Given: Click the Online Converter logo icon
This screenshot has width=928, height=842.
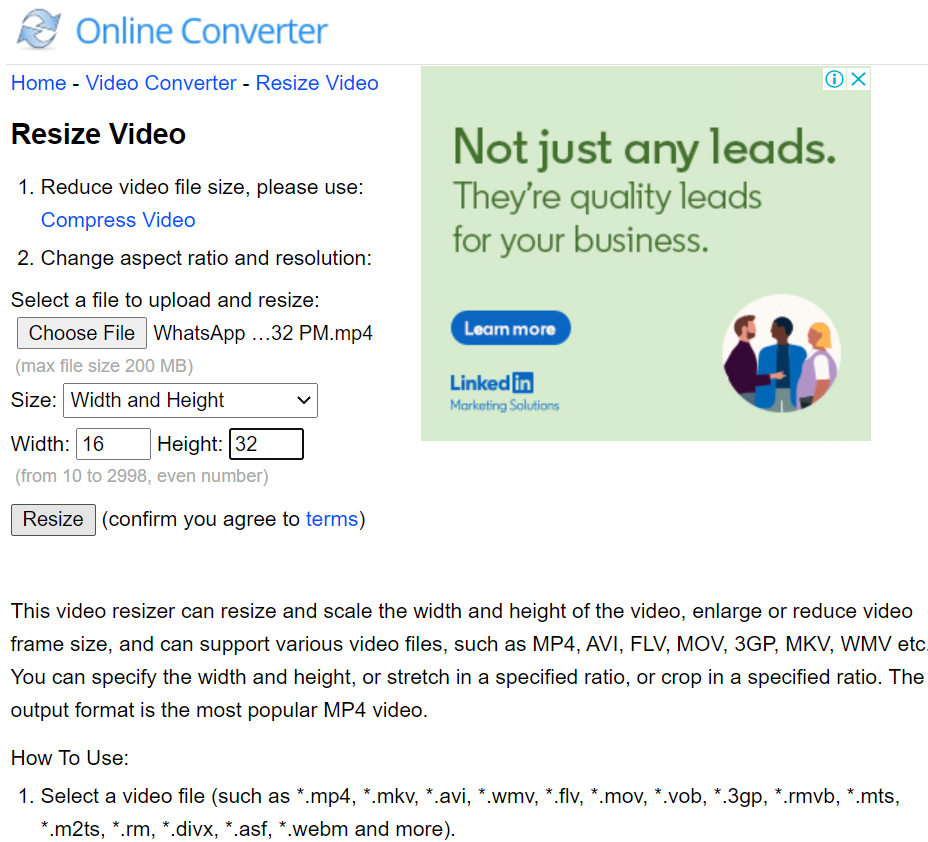Looking at the screenshot, I should click(x=38, y=29).
